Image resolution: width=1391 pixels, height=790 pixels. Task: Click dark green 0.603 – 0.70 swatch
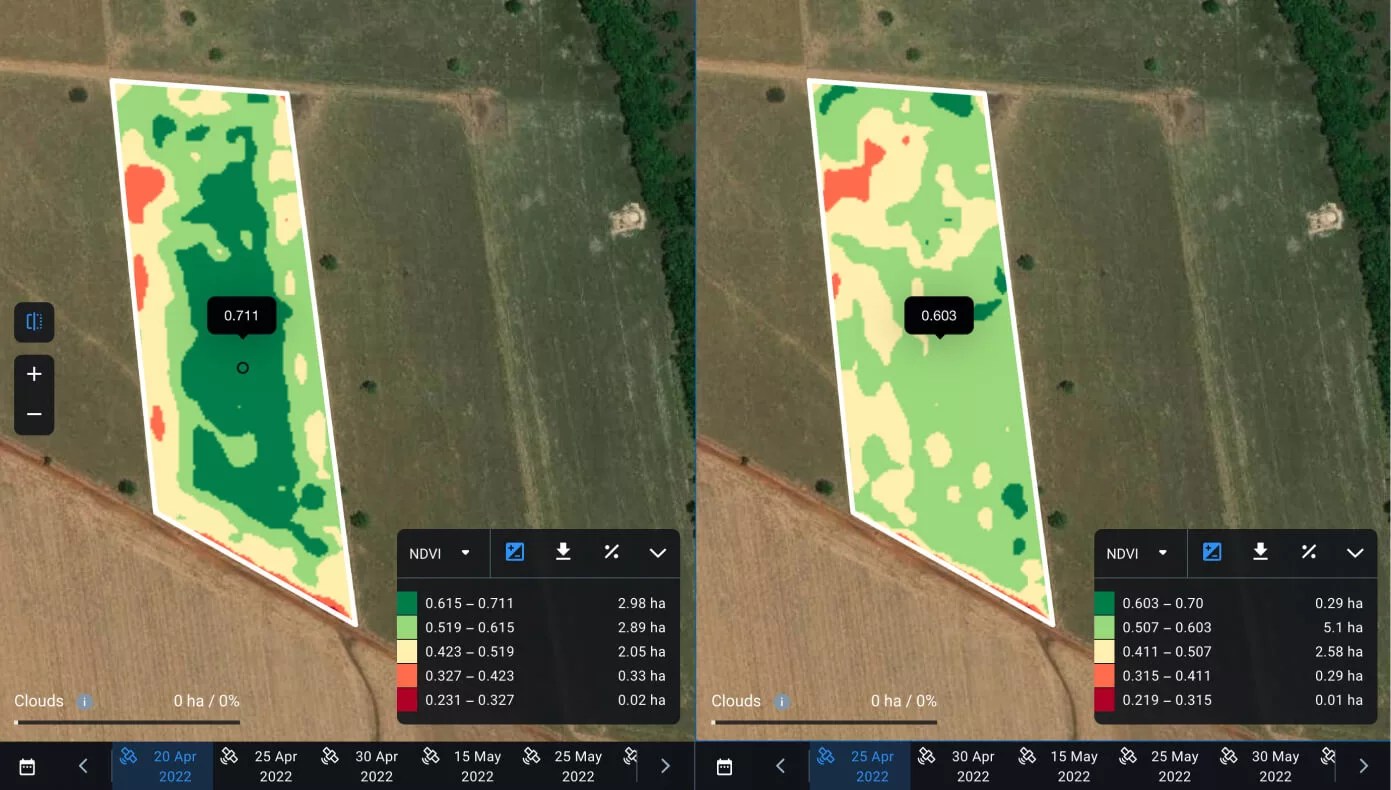[x=1104, y=603]
